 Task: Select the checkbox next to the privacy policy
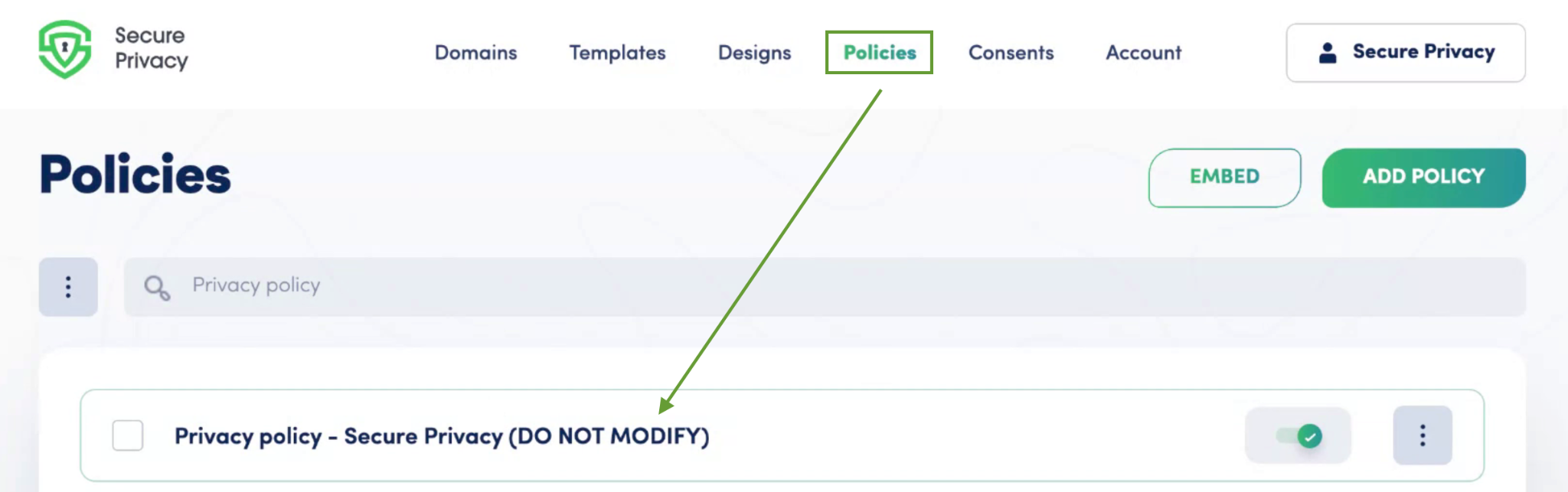pos(127,435)
